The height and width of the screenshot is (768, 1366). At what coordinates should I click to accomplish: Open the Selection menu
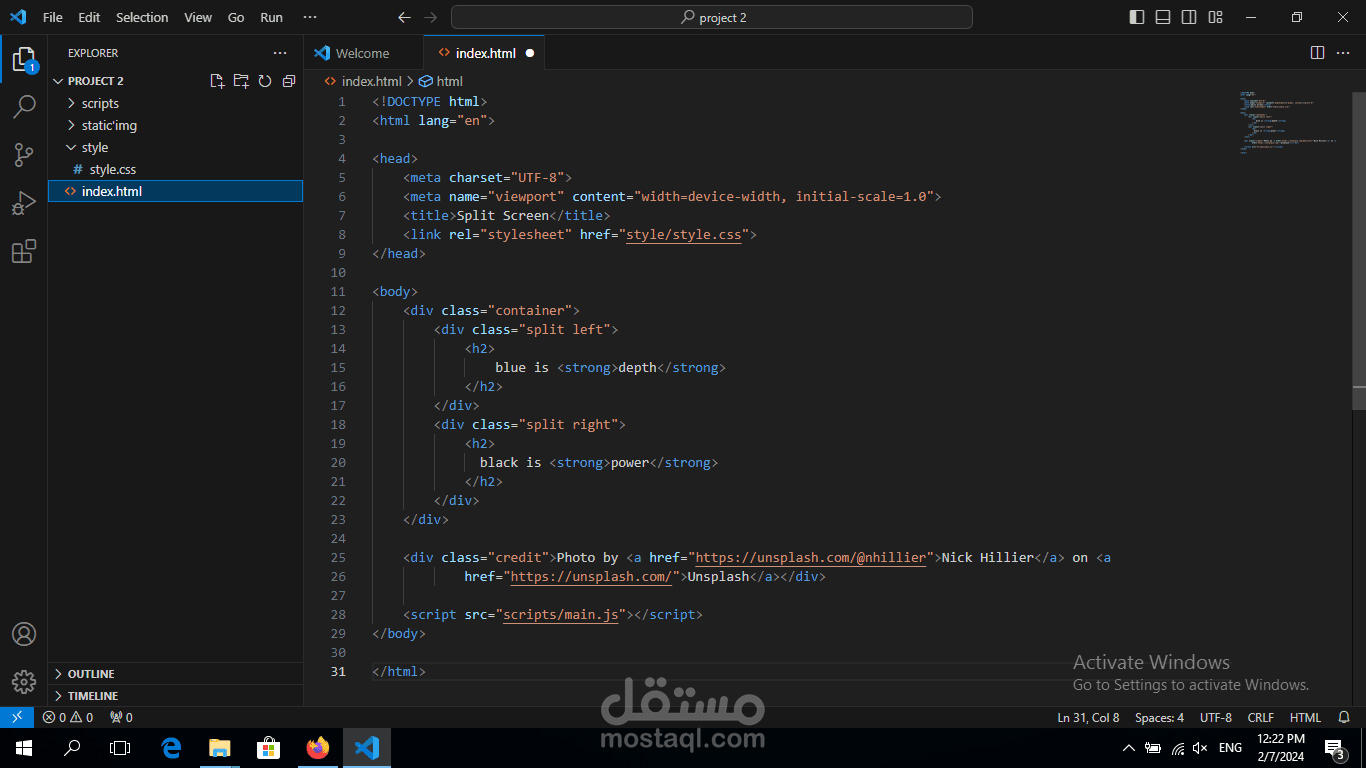142,17
